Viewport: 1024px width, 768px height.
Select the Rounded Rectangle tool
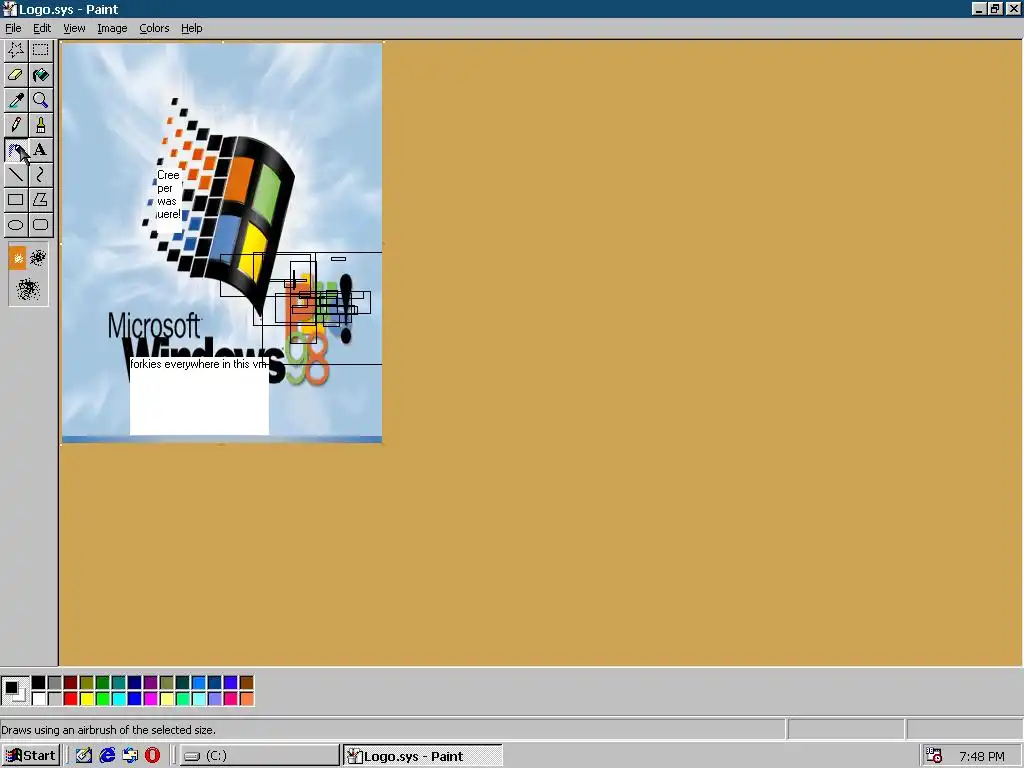point(40,225)
